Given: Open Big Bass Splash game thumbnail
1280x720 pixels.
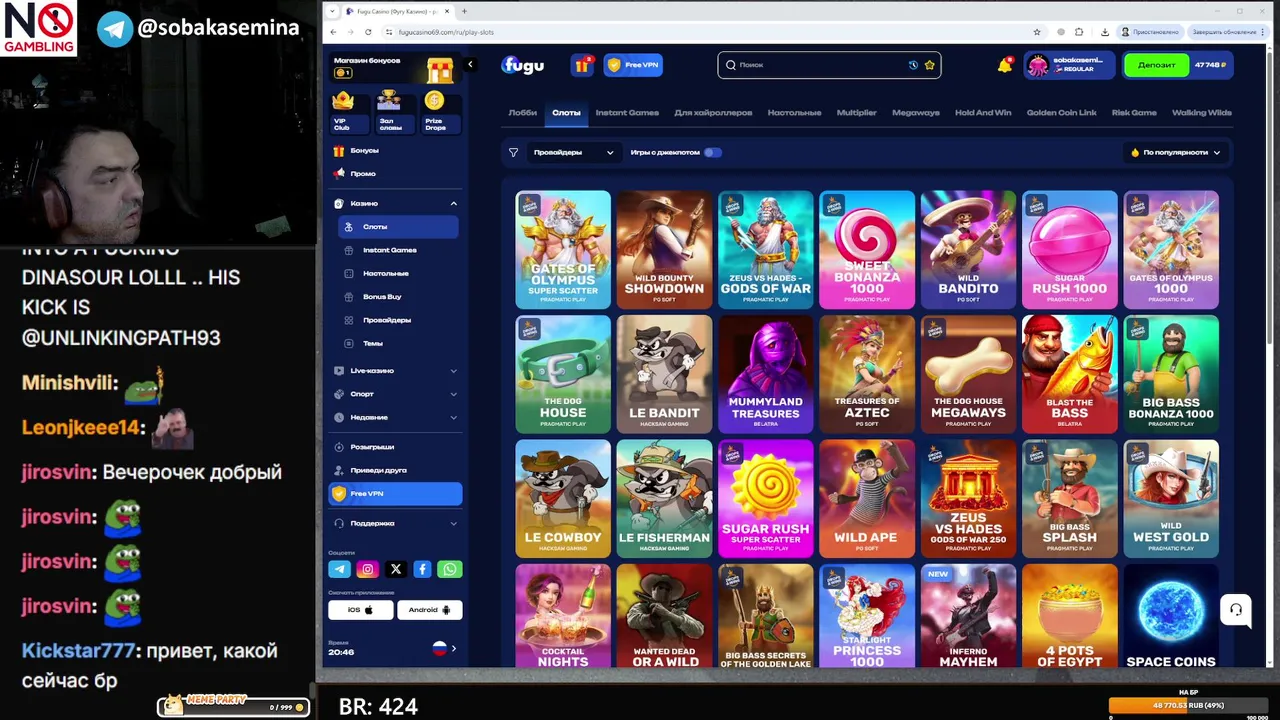Looking at the screenshot, I should coord(1070,499).
